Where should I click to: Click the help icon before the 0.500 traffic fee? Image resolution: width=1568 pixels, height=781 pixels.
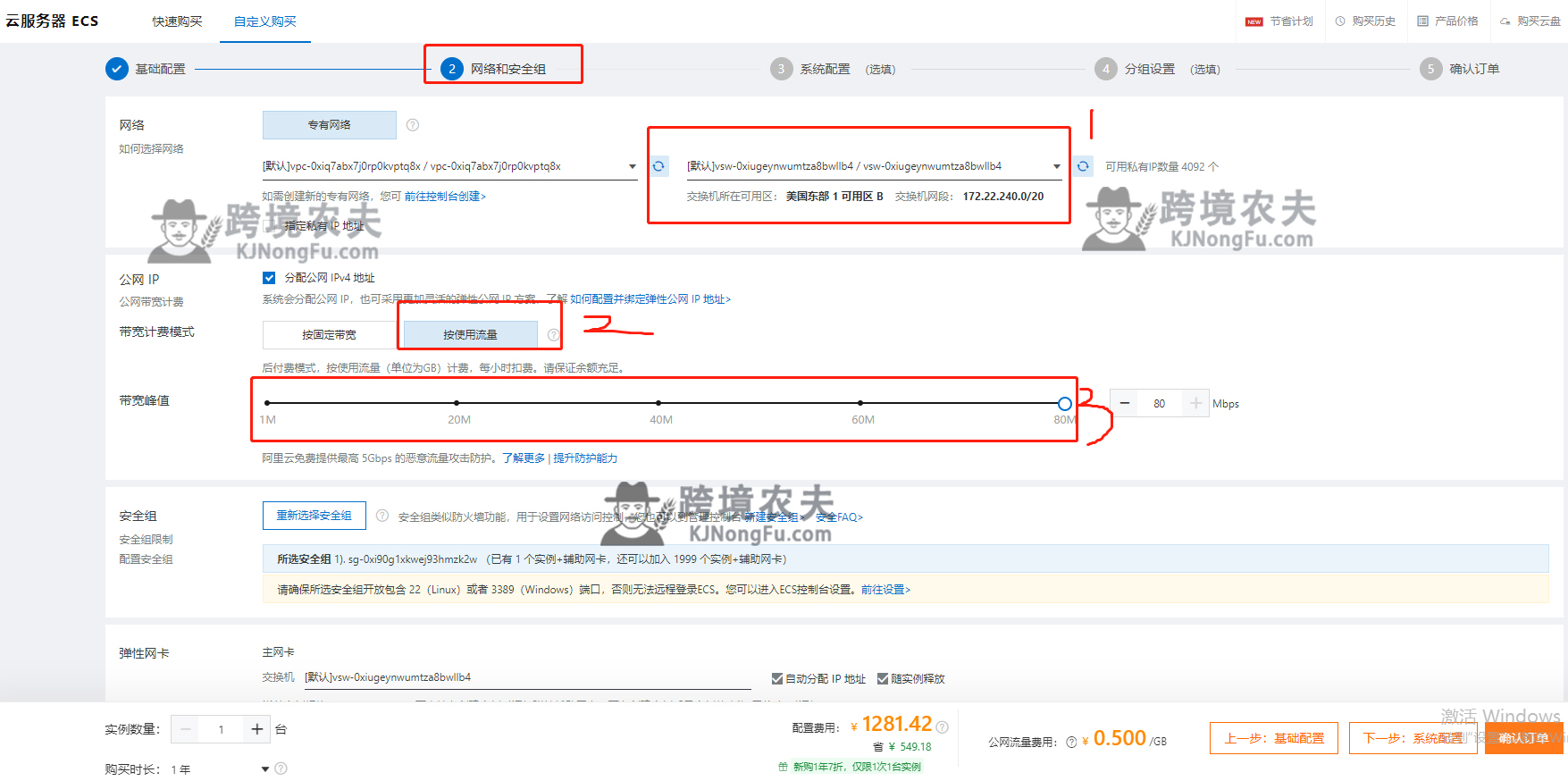[x=1071, y=742]
